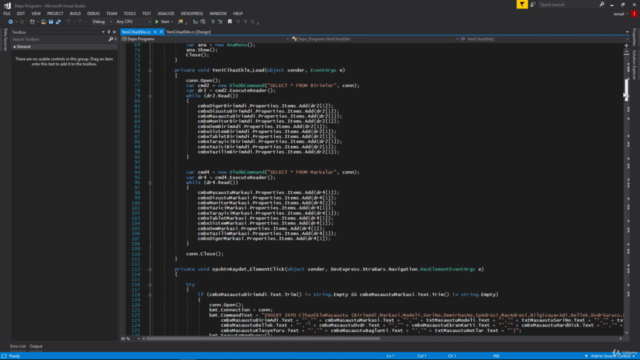Click the horizontal scrollbar of the editor
640x360 pixels.
[263, 338]
